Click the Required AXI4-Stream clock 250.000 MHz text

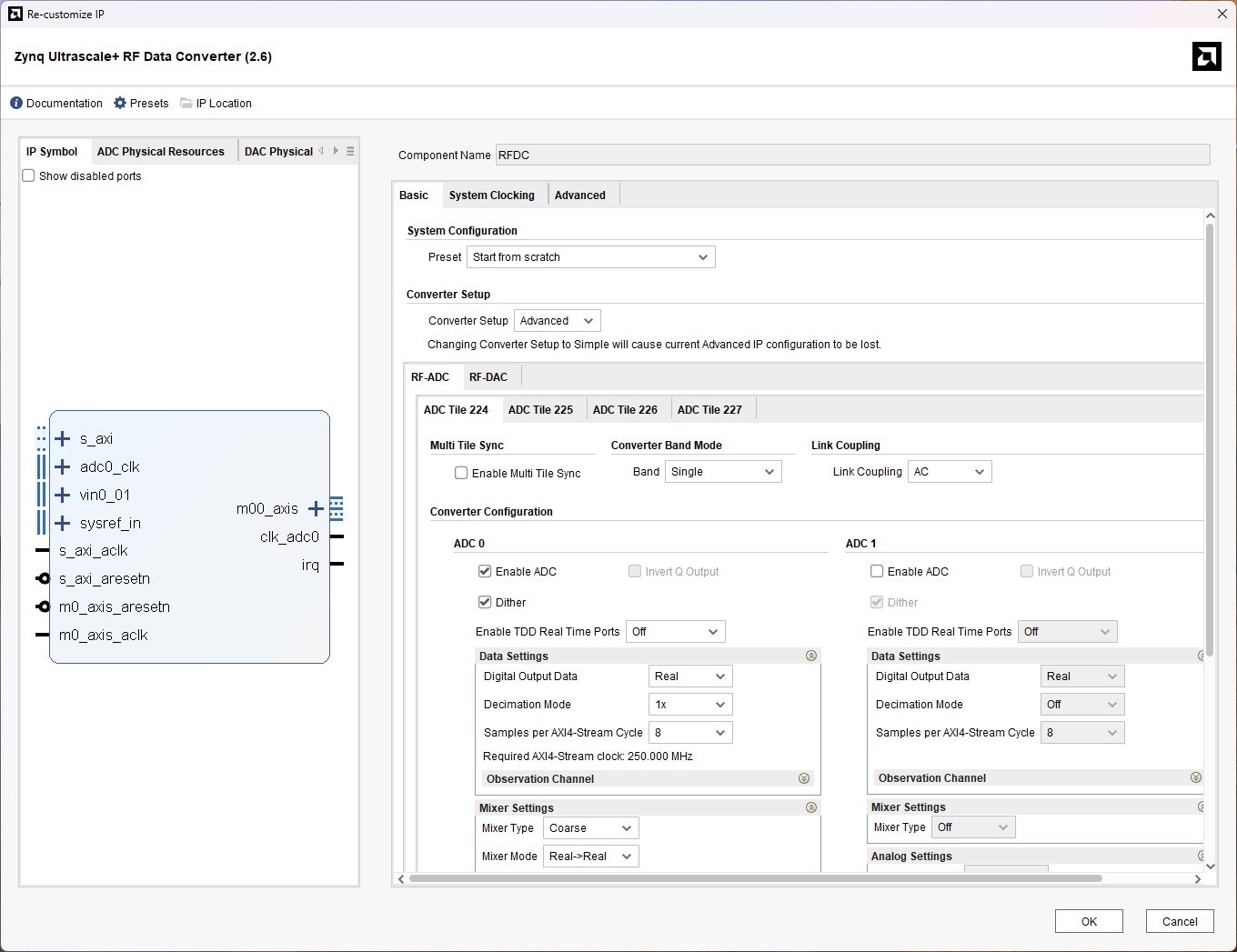click(x=588, y=757)
